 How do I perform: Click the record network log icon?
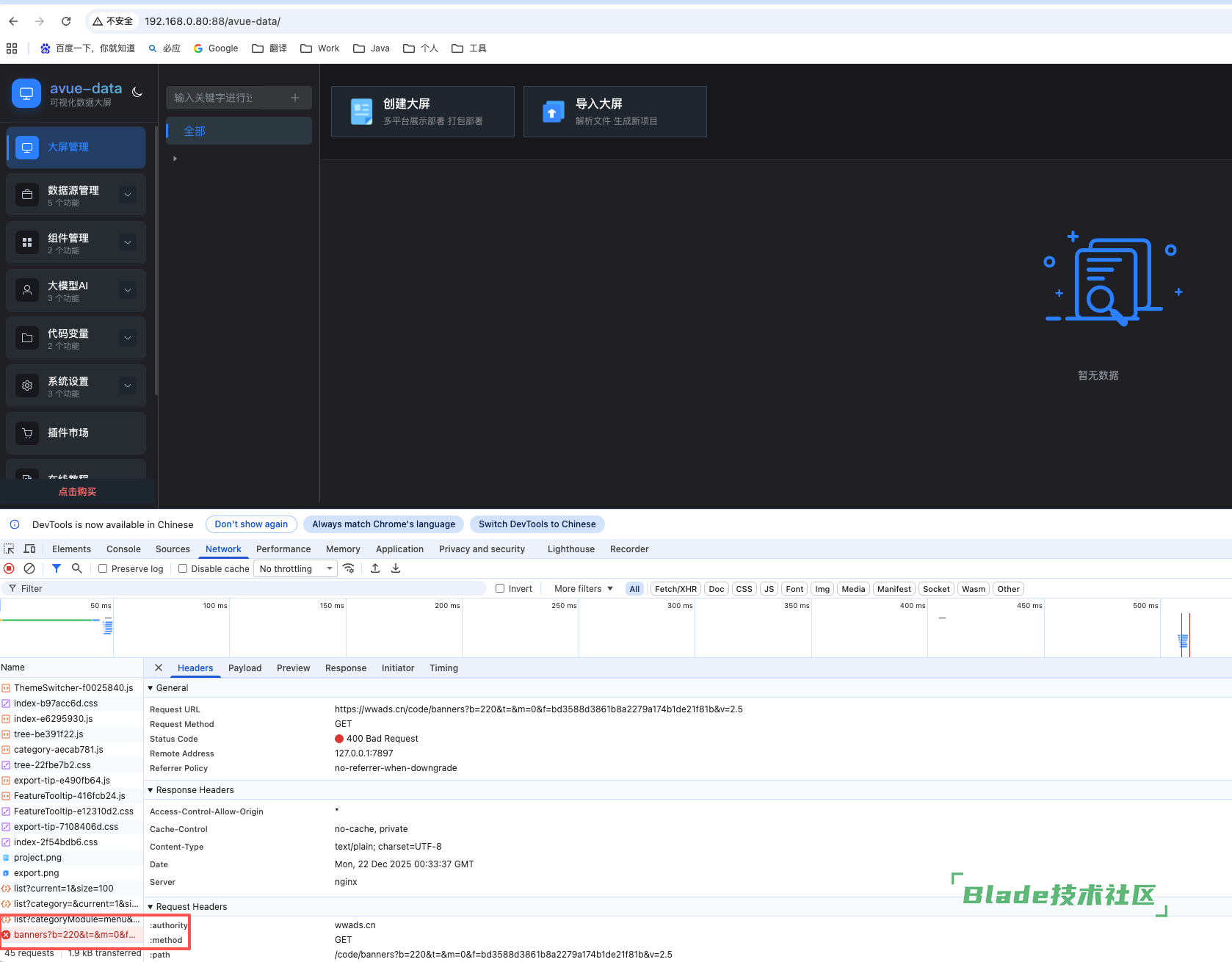pyautogui.click(x=9, y=568)
